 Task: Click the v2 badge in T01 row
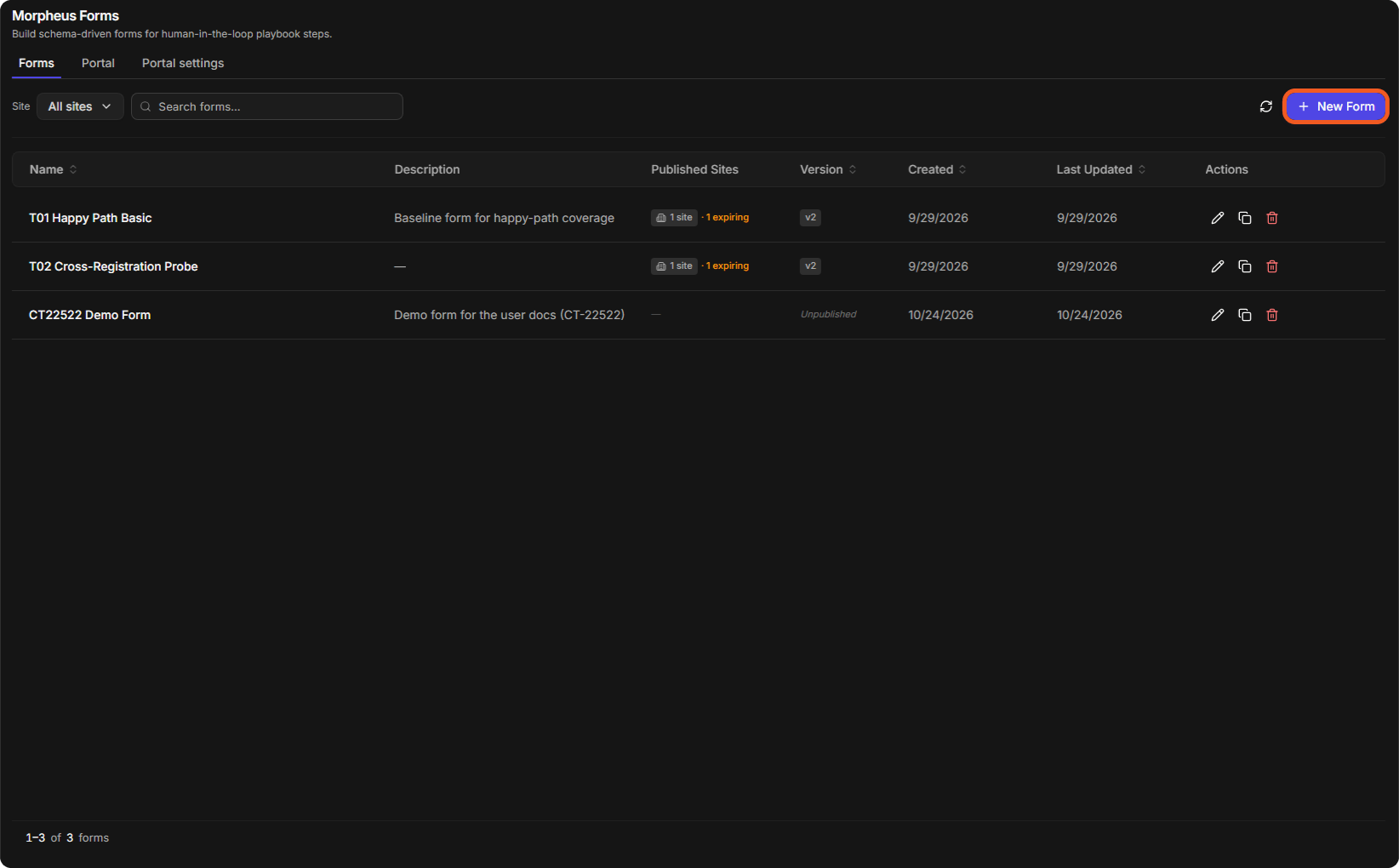pyautogui.click(x=810, y=218)
